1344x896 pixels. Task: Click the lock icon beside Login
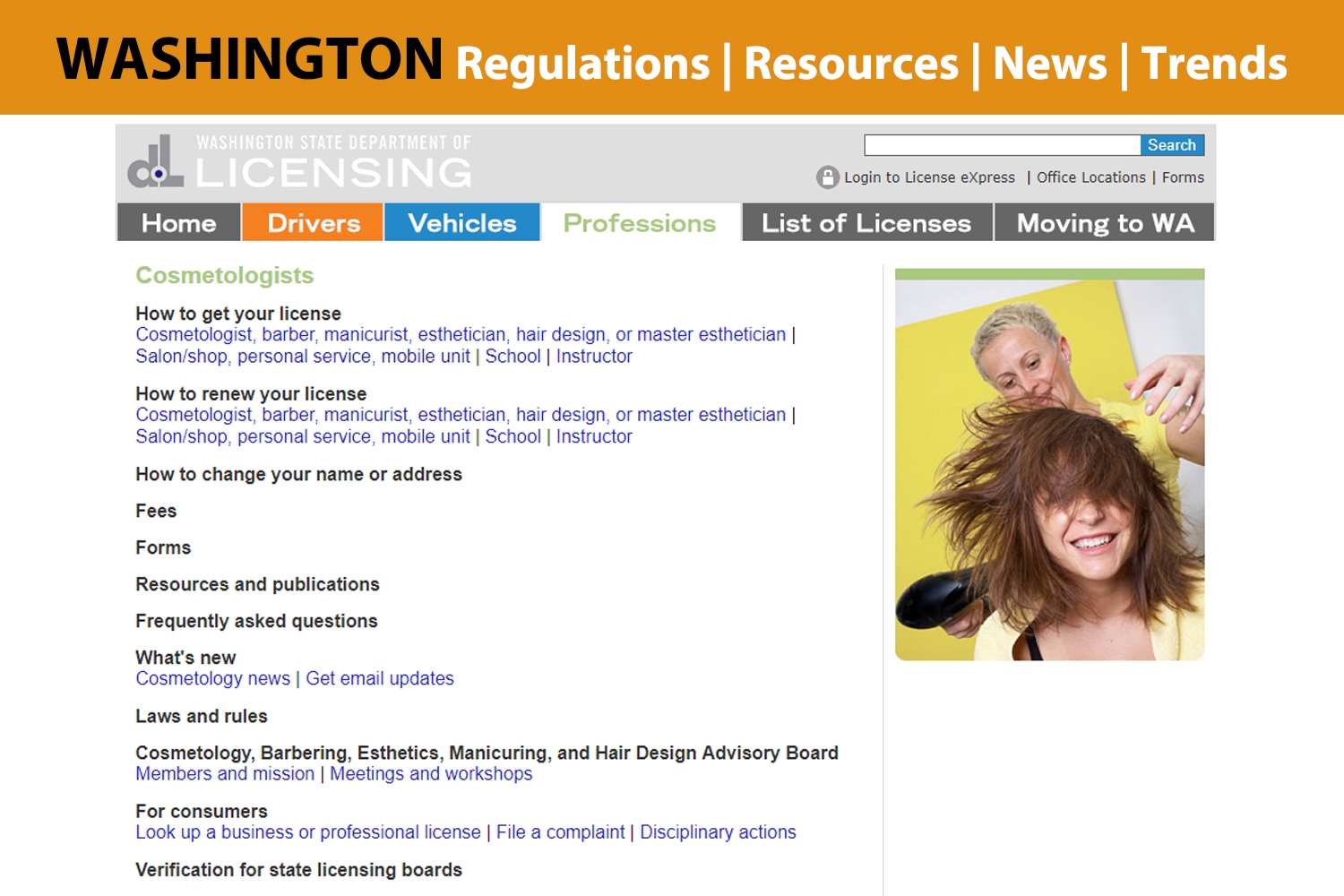[x=827, y=177]
